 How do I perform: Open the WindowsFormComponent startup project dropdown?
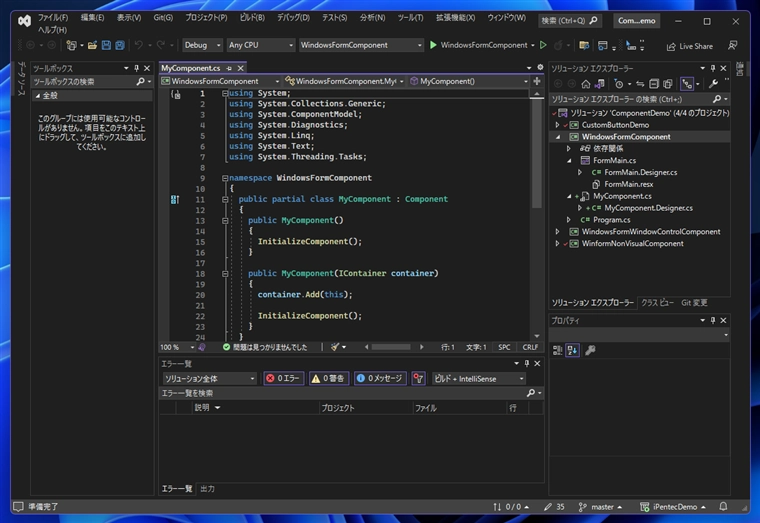(x=361, y=45)
